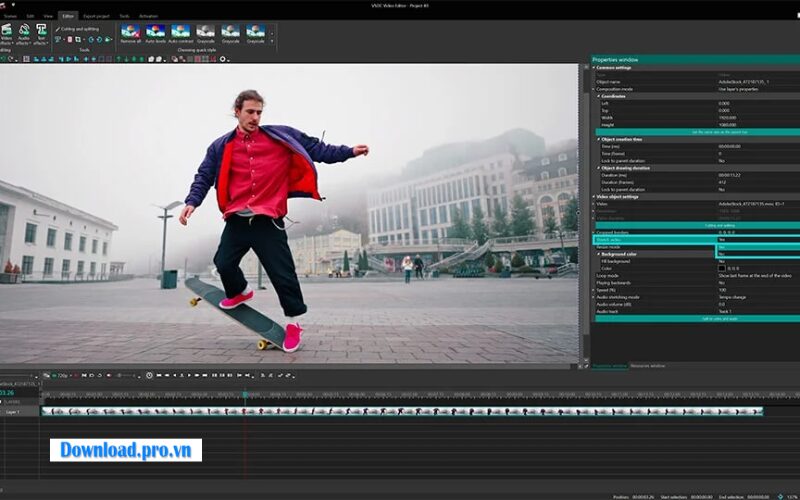Open the Audio effects menu

coord(23,34)
